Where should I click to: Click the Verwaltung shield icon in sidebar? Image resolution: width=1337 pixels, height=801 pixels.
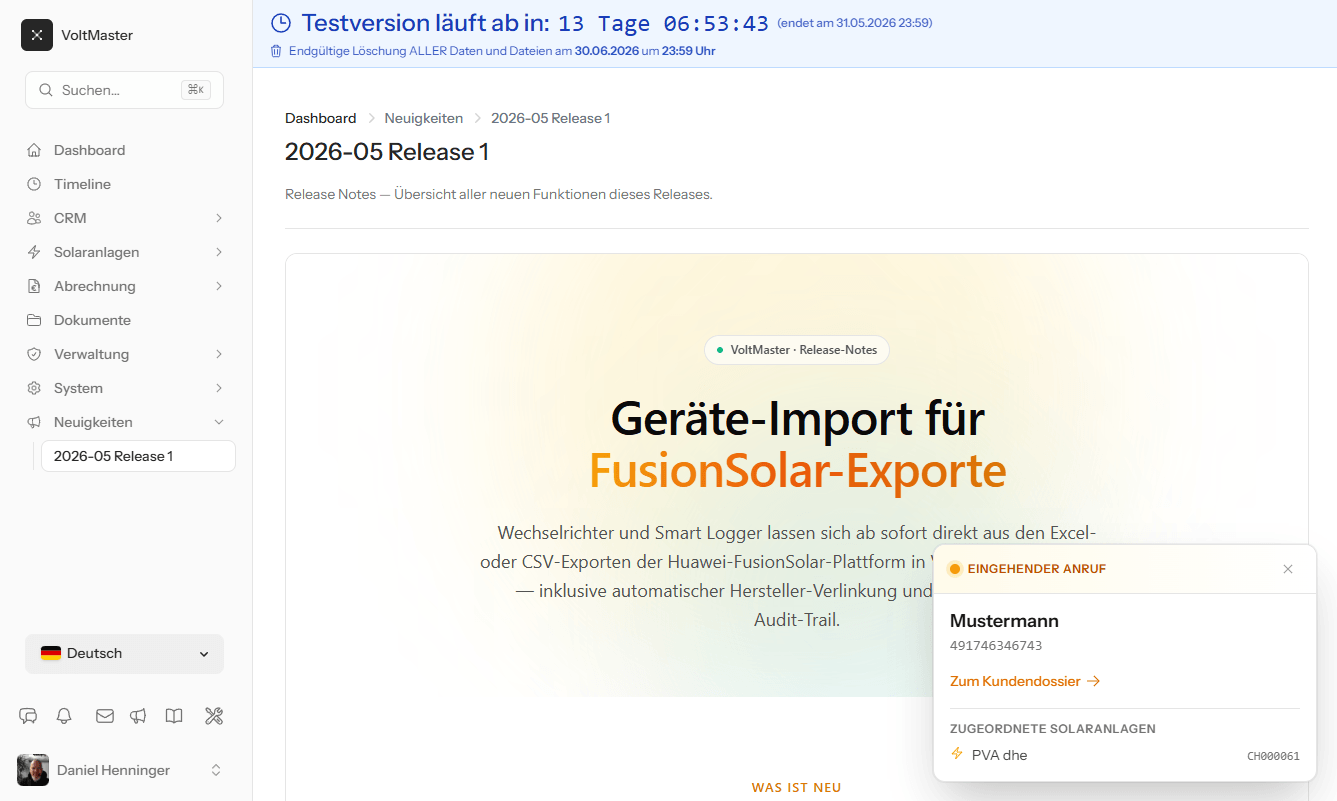click(34, 354)
